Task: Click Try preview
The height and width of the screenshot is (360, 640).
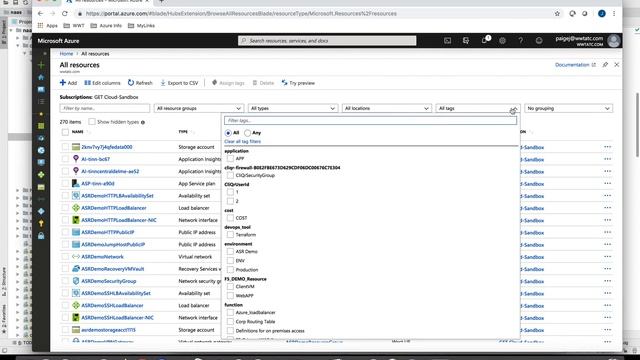Action: point(298,83)
